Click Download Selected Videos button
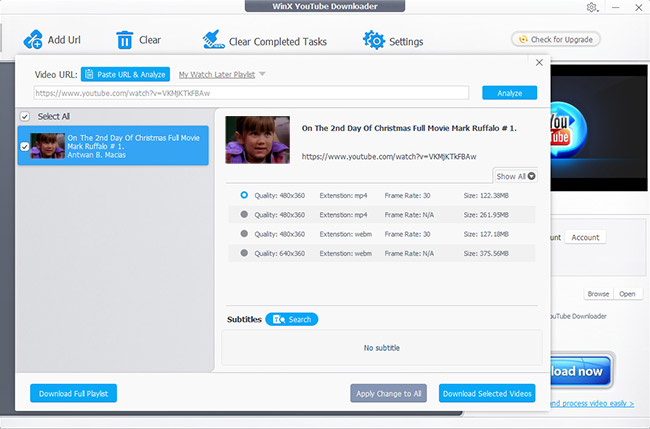Viewport: 650px width, 429px height. (487, 393)
